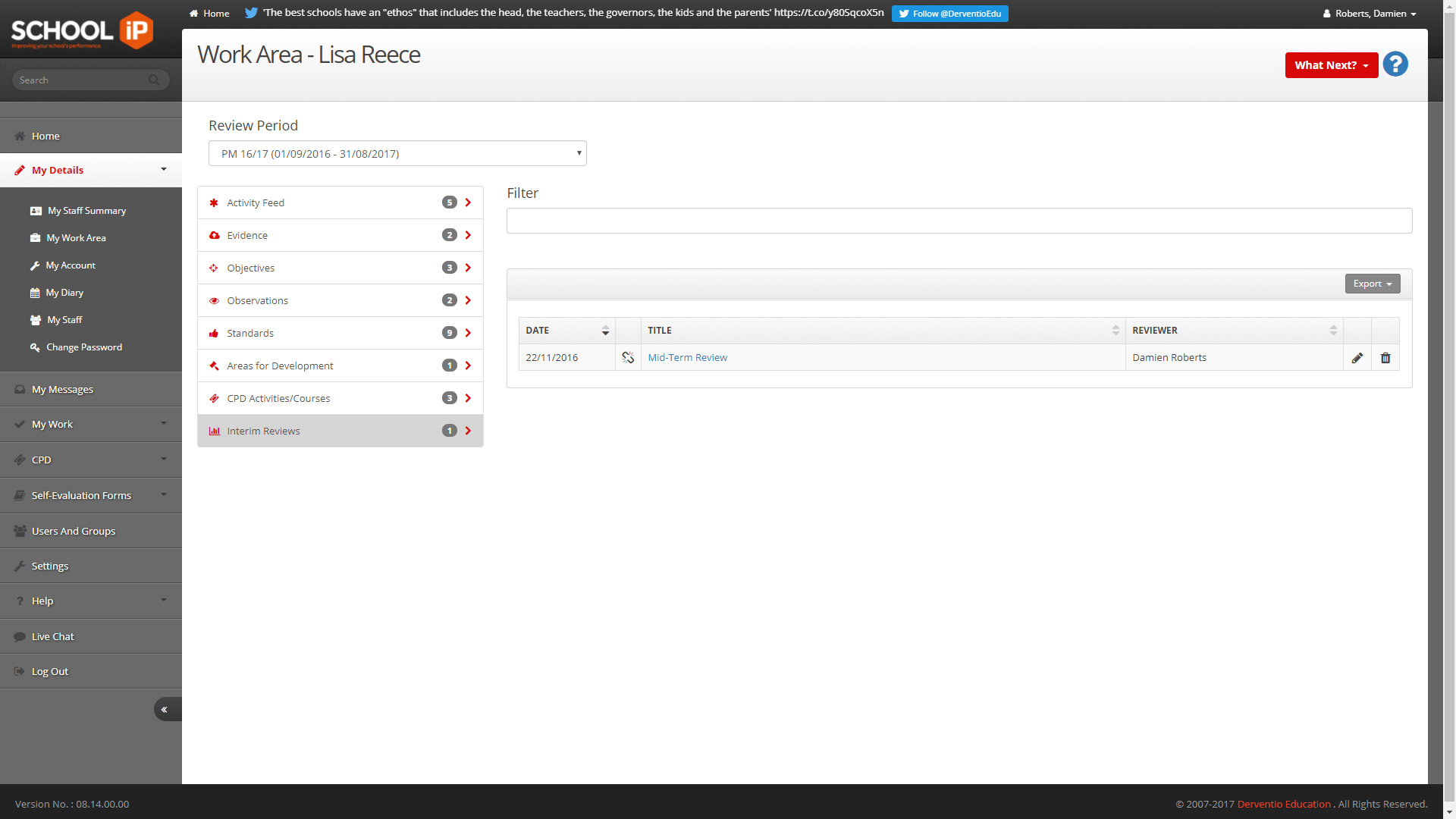Click the Standards count badge showing 9
This screenshot has height=819, width=1456.
point(450,333)
